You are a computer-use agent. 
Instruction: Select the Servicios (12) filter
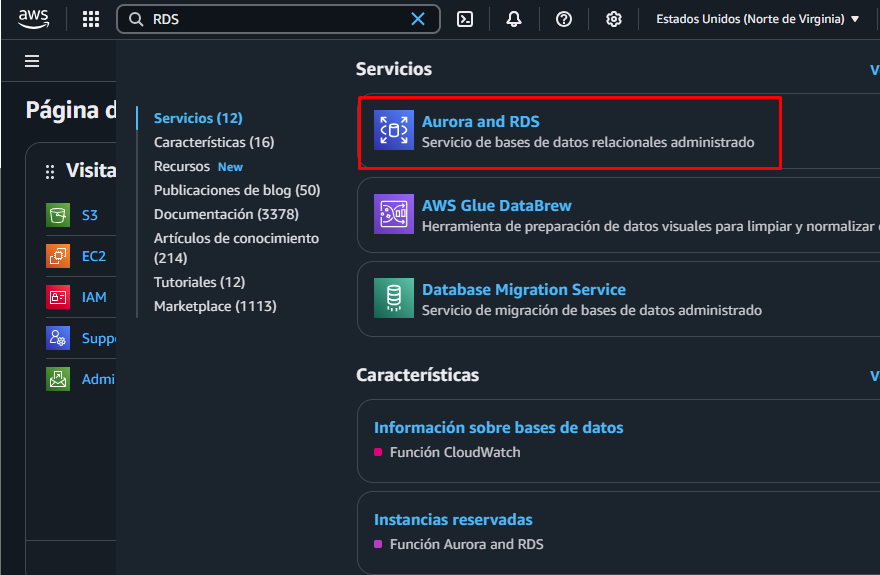pos(198,118)
